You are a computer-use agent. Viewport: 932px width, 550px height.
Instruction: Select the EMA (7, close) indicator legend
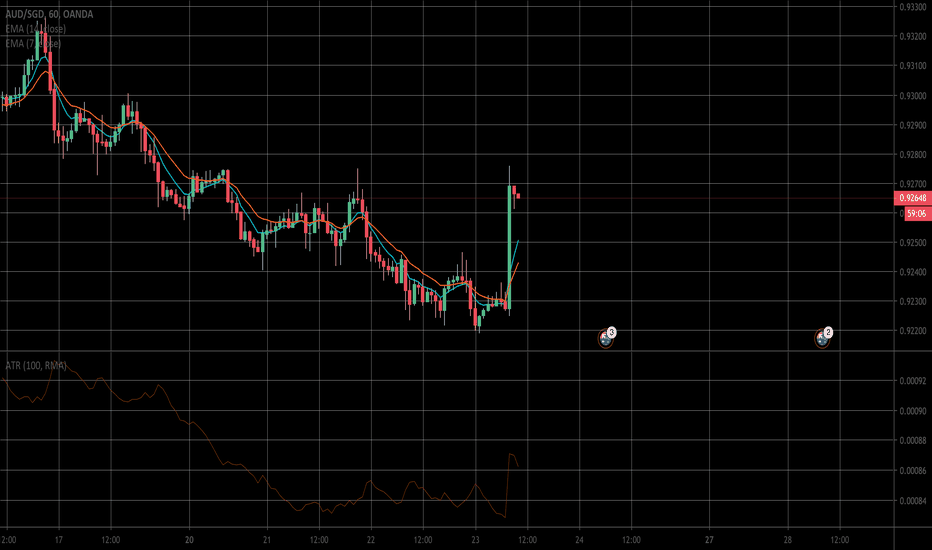(33, 43)
